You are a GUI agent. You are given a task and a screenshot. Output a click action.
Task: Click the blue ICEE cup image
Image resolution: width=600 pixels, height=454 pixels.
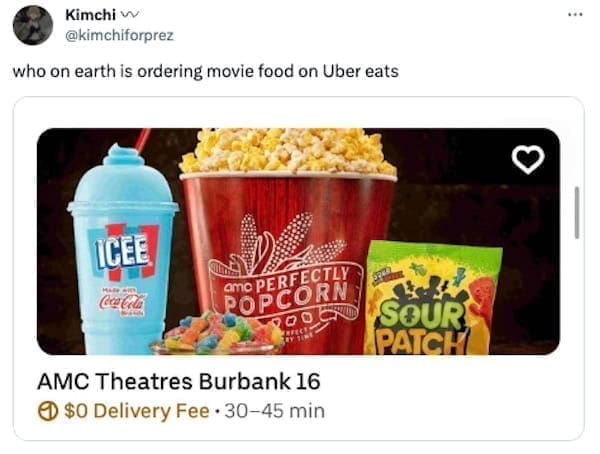pyautogui.click(x=122, y=250)
